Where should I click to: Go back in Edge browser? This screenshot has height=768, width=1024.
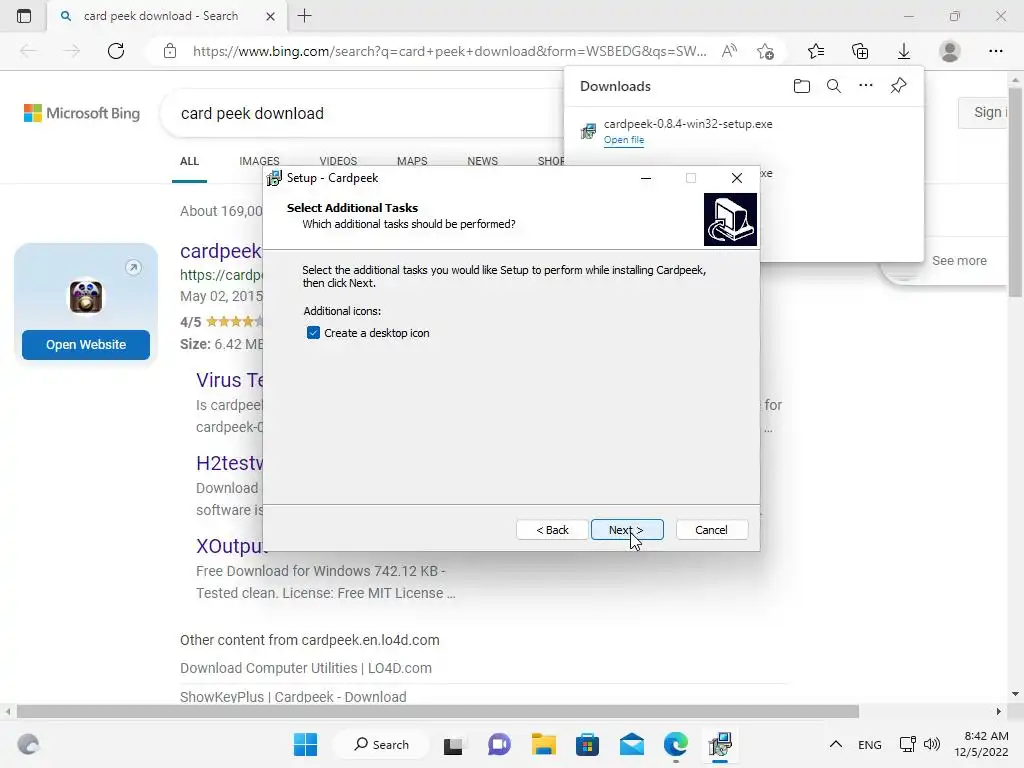(x=28, y=51)
